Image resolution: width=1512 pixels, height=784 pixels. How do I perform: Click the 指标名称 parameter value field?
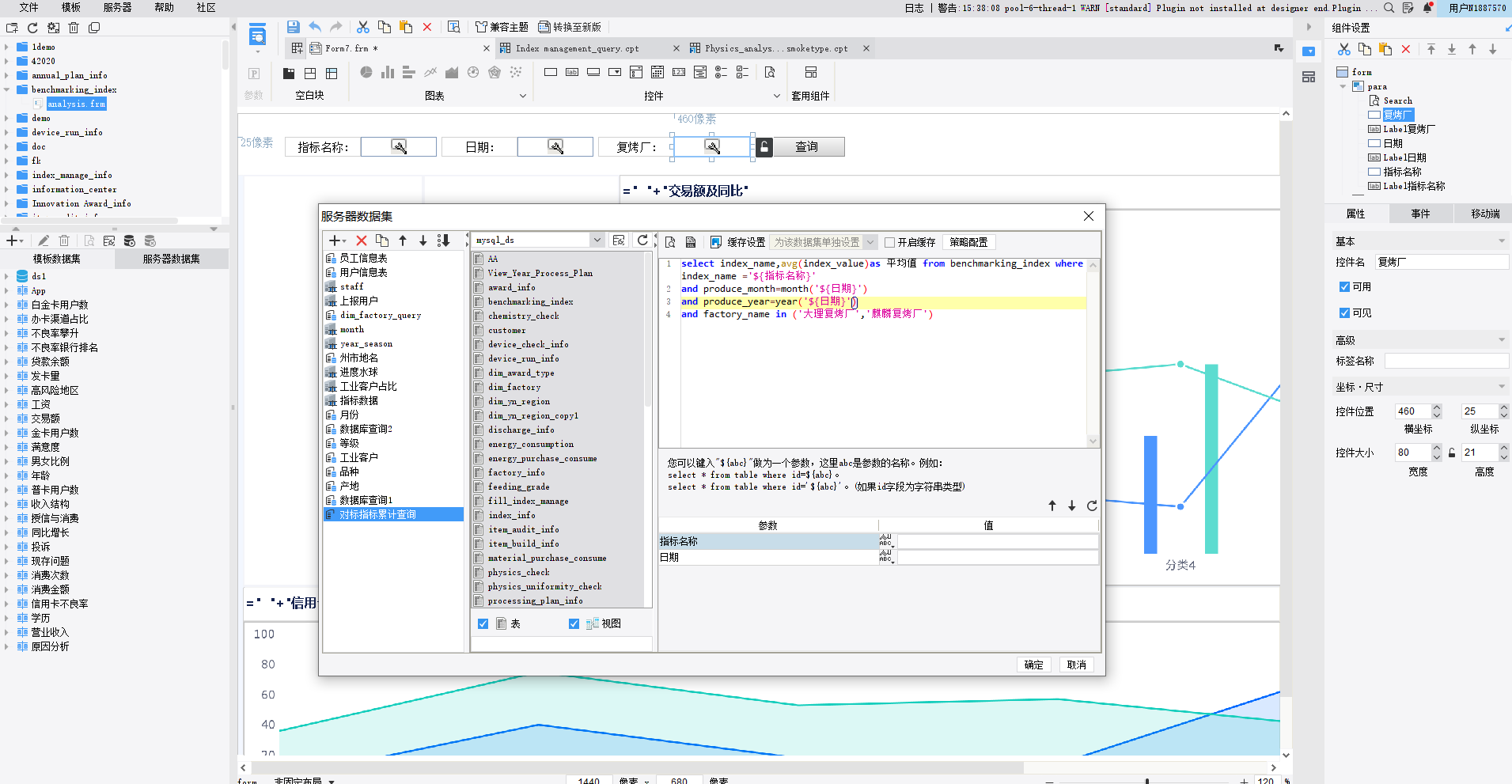click(997, 542)
